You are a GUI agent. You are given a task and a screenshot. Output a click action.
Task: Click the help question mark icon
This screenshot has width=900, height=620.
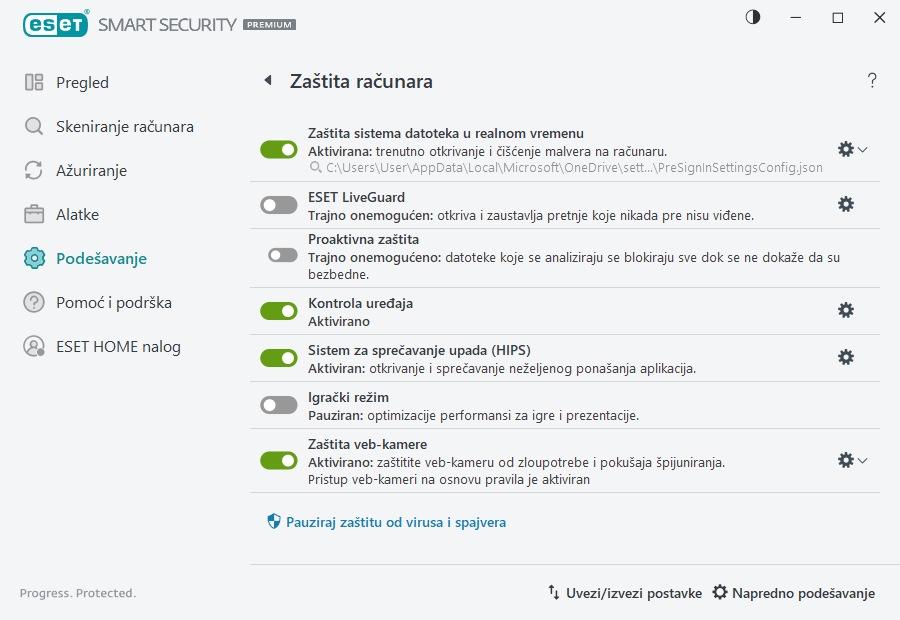click(x=871, y=80)
